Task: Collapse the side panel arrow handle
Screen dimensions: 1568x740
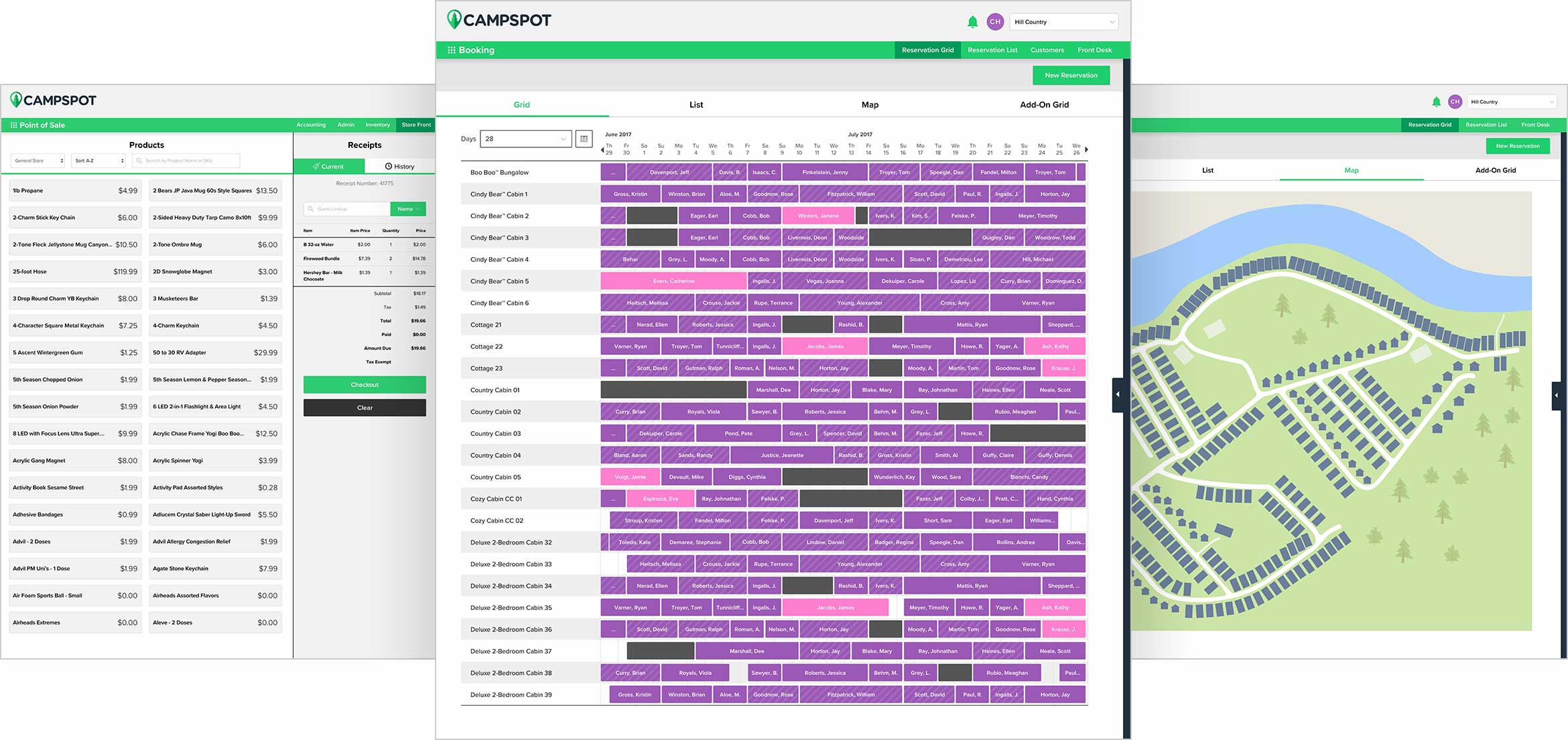Action: pos(1117,394)
